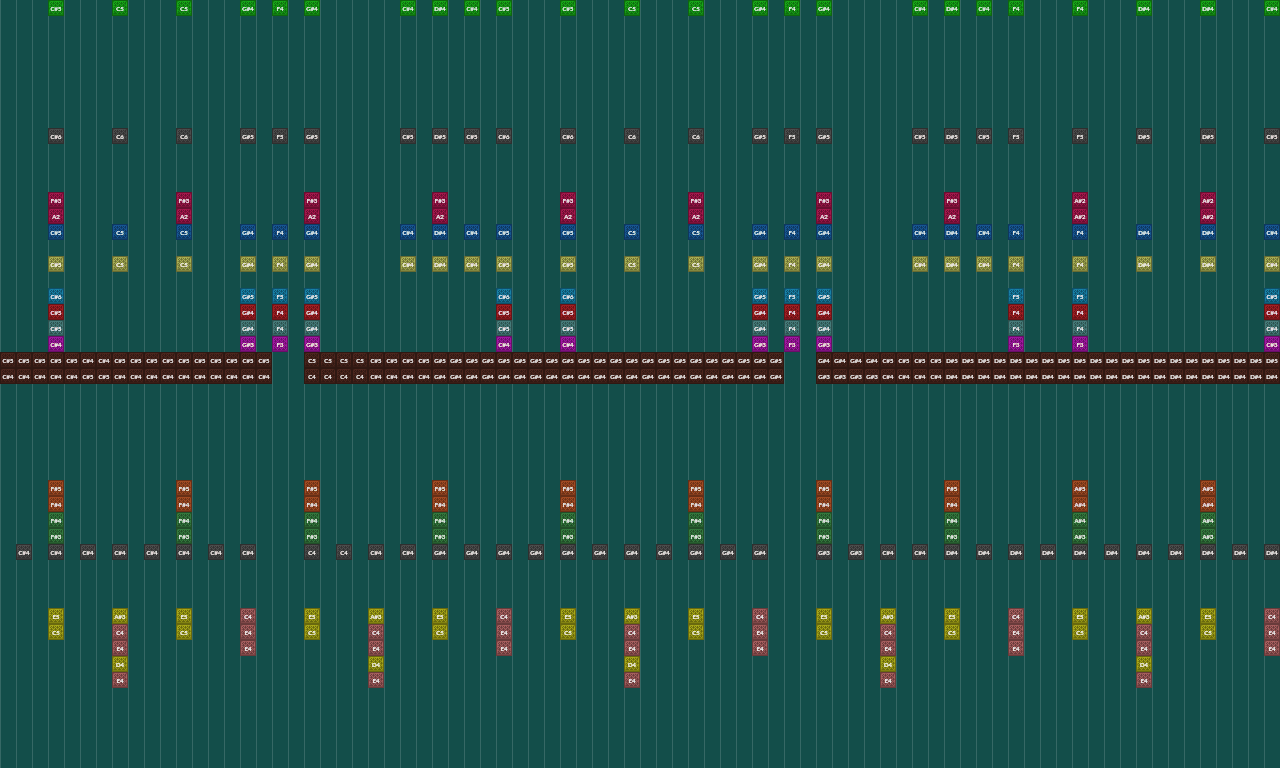
Task: Select the leftmost magenta F3 note
Action: pos(280,344)
